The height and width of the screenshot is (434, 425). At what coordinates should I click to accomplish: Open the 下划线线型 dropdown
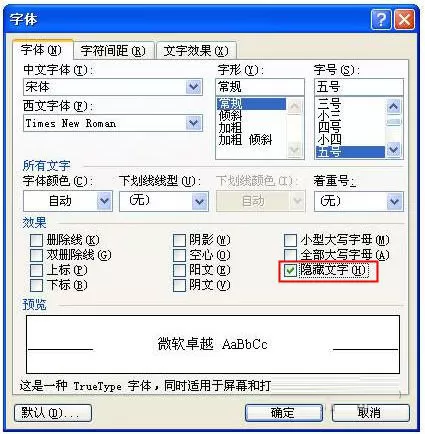pyautogui.click(x=200, y=201)
